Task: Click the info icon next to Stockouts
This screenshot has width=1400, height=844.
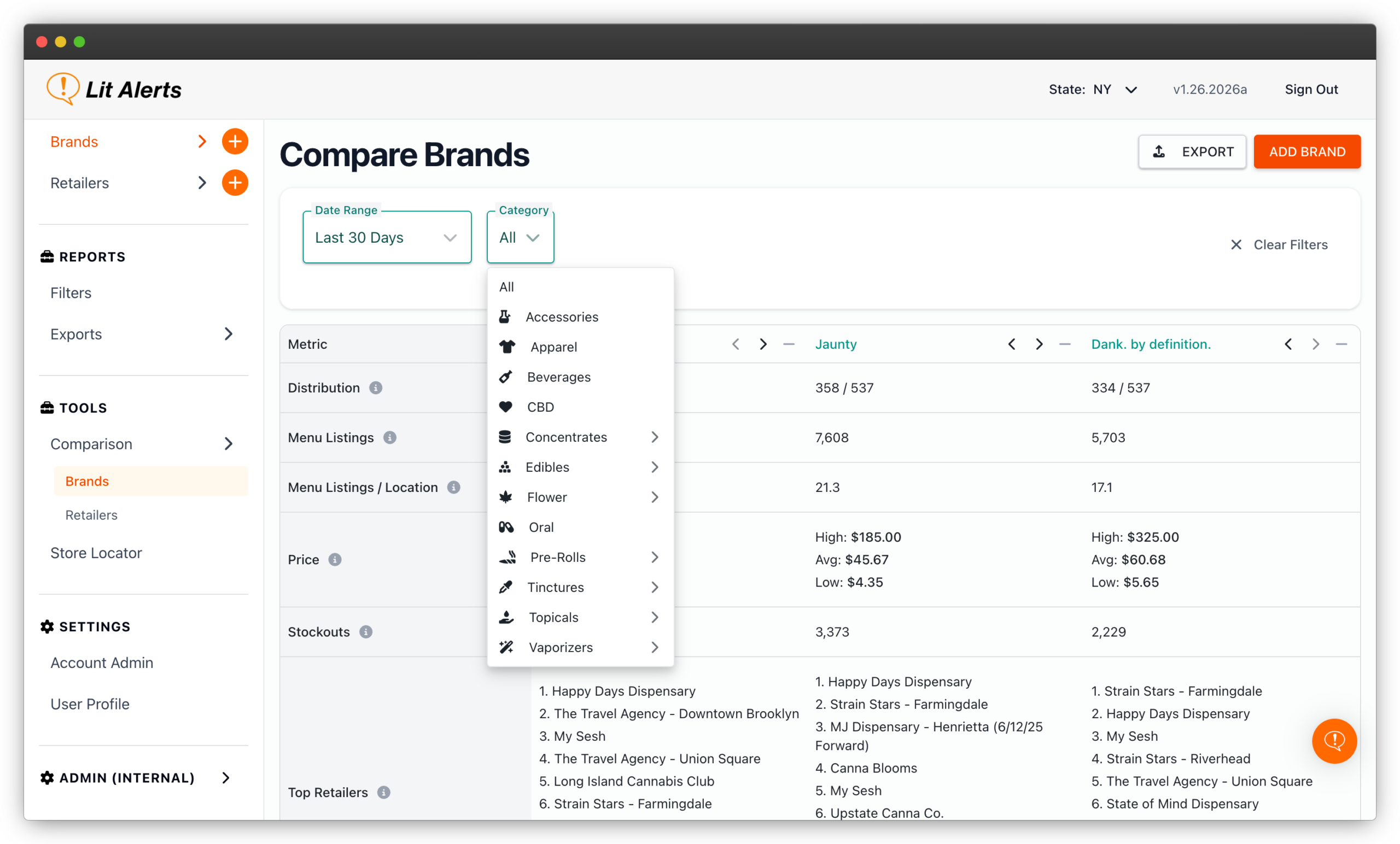Action: (x=366, y=631)
